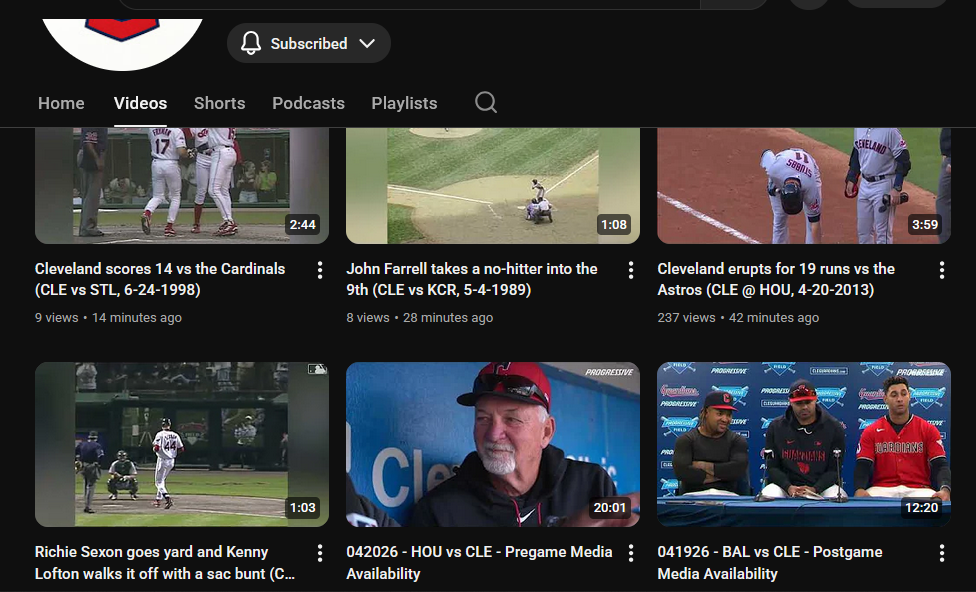Click the 2:44 duration badge
This screenshot has width=976, height=592.
[x=303, y=225]
